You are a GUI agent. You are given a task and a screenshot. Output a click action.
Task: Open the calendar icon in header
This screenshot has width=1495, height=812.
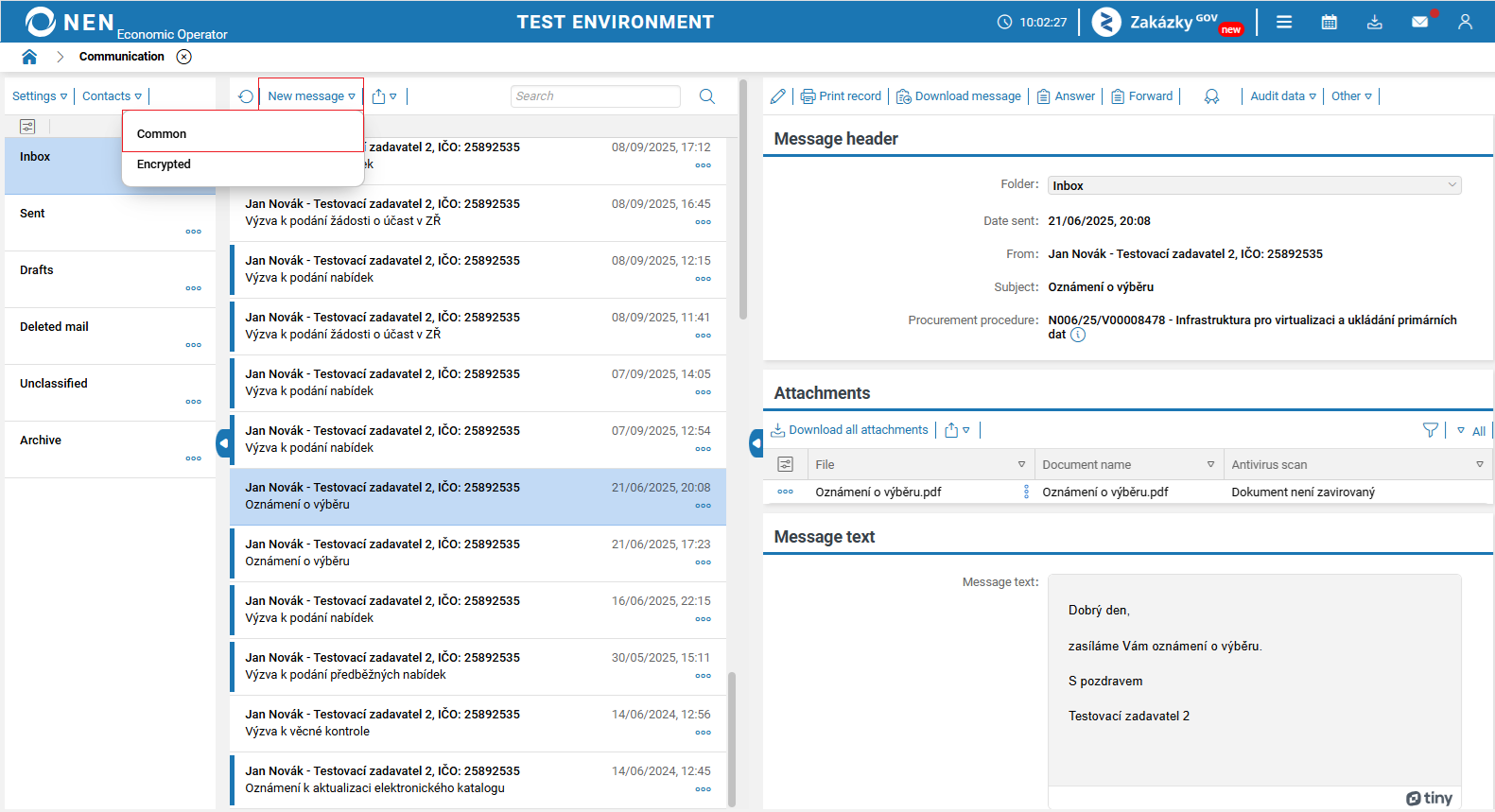coord(1330,22)
